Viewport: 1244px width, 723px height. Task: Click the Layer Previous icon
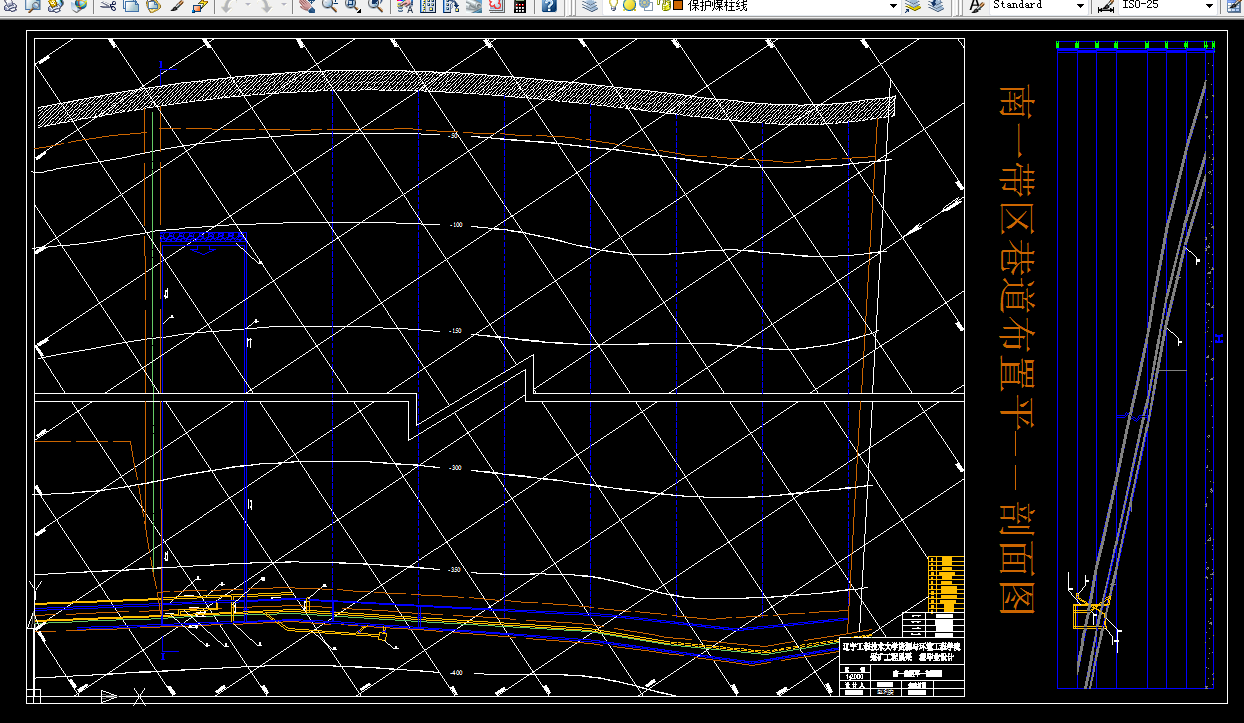point(936,5)
